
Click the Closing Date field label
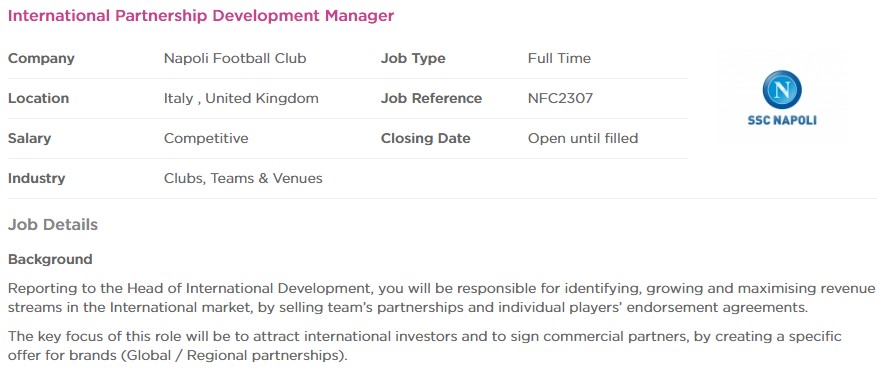click(x=426, y=138)
